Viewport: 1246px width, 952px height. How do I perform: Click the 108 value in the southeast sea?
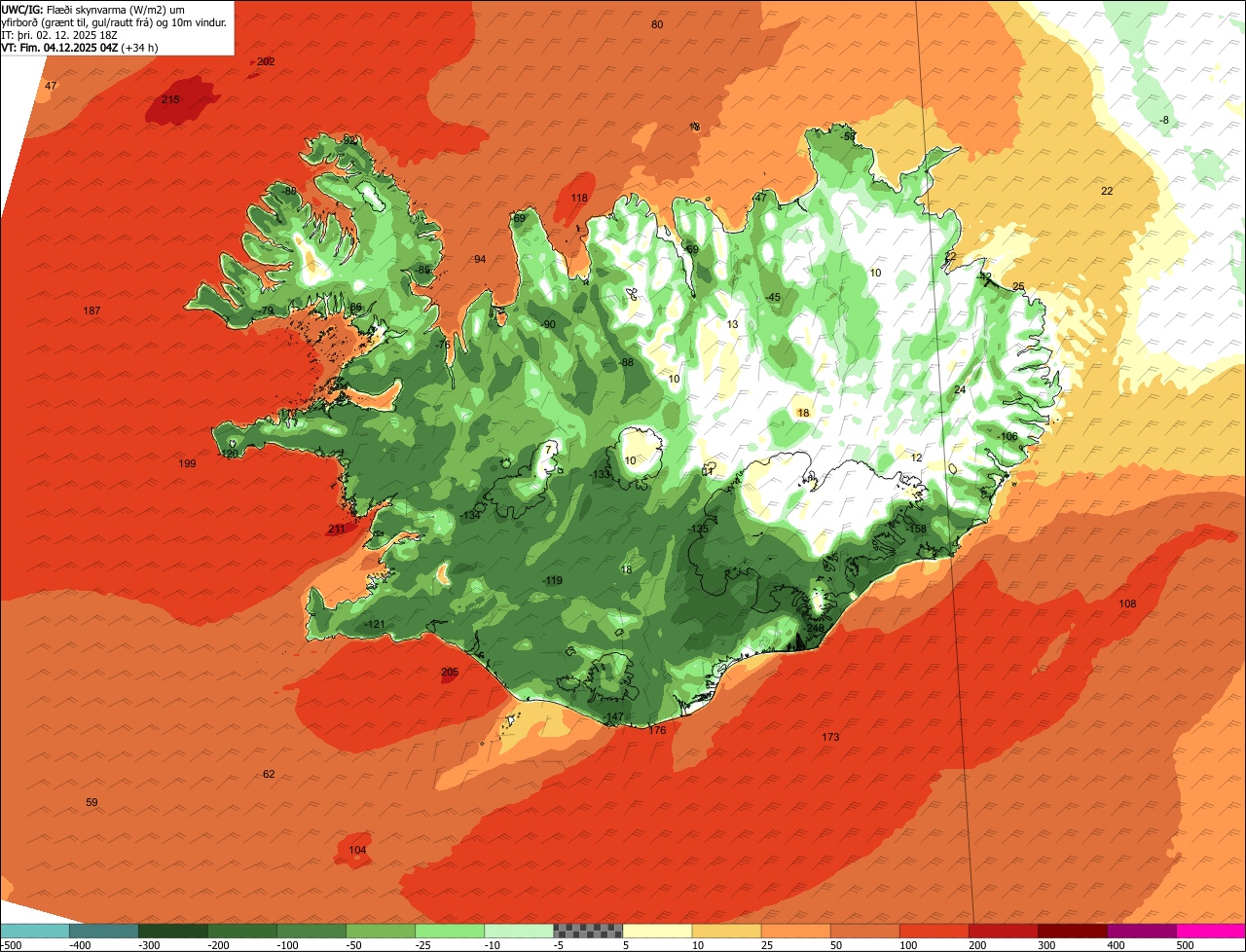pos(1127,604)
